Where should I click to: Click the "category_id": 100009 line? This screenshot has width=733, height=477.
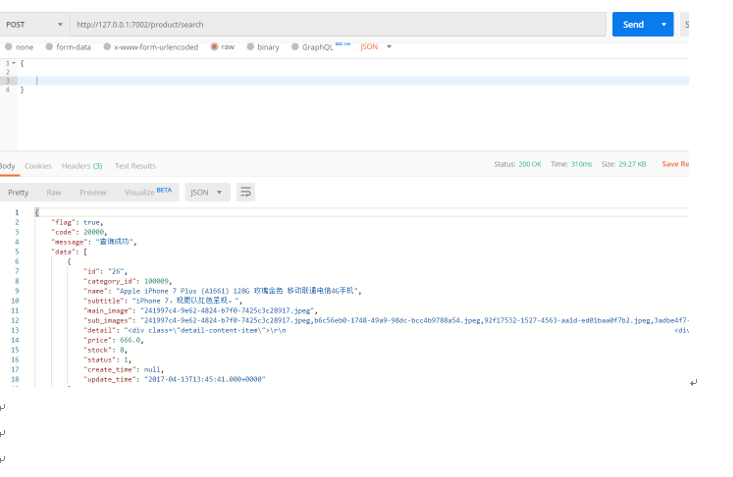pos(127,281)
